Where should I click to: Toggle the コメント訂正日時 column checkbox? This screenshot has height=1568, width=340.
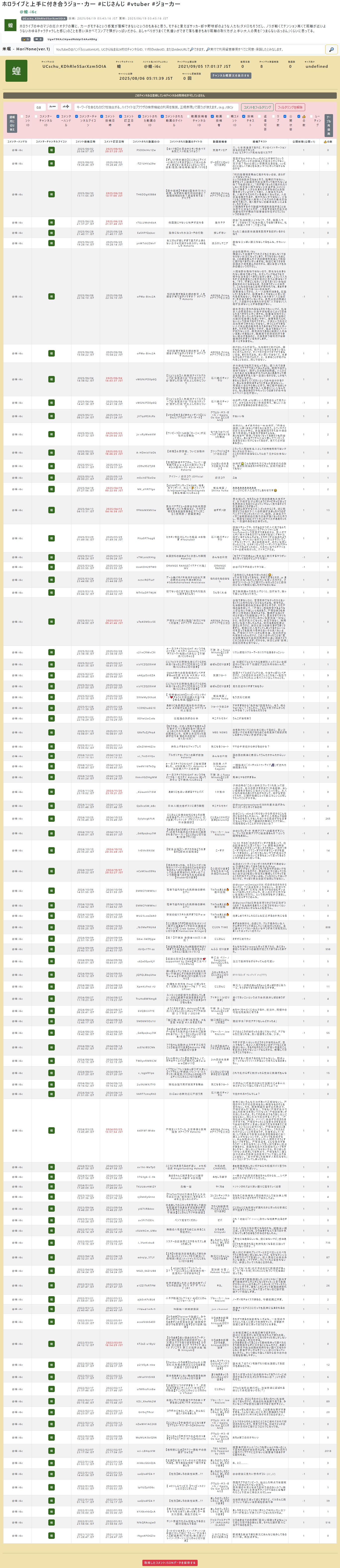[x=121, y=116]
